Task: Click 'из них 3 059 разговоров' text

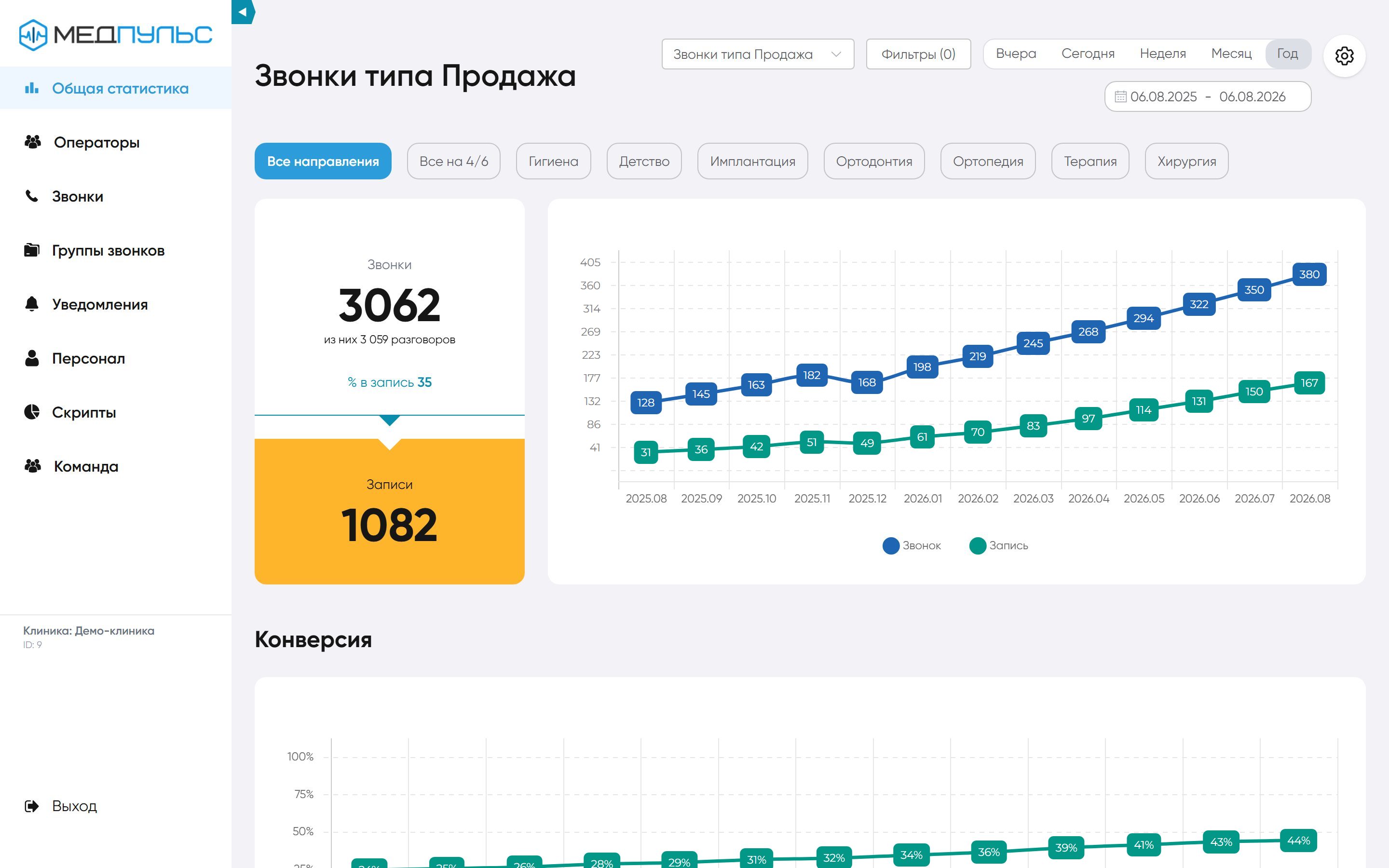Action: 389,339
